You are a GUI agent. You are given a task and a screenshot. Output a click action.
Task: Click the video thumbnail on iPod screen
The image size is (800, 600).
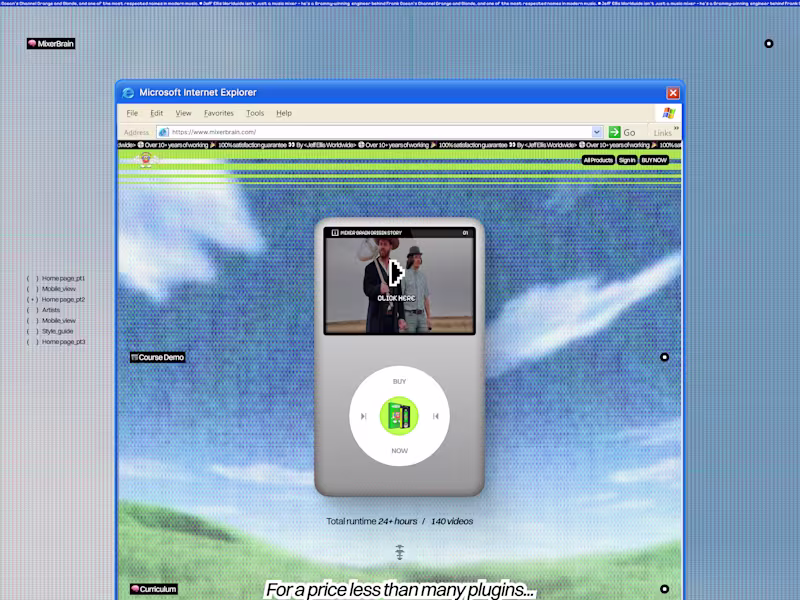pyautogui.click(x=399, y=286)
